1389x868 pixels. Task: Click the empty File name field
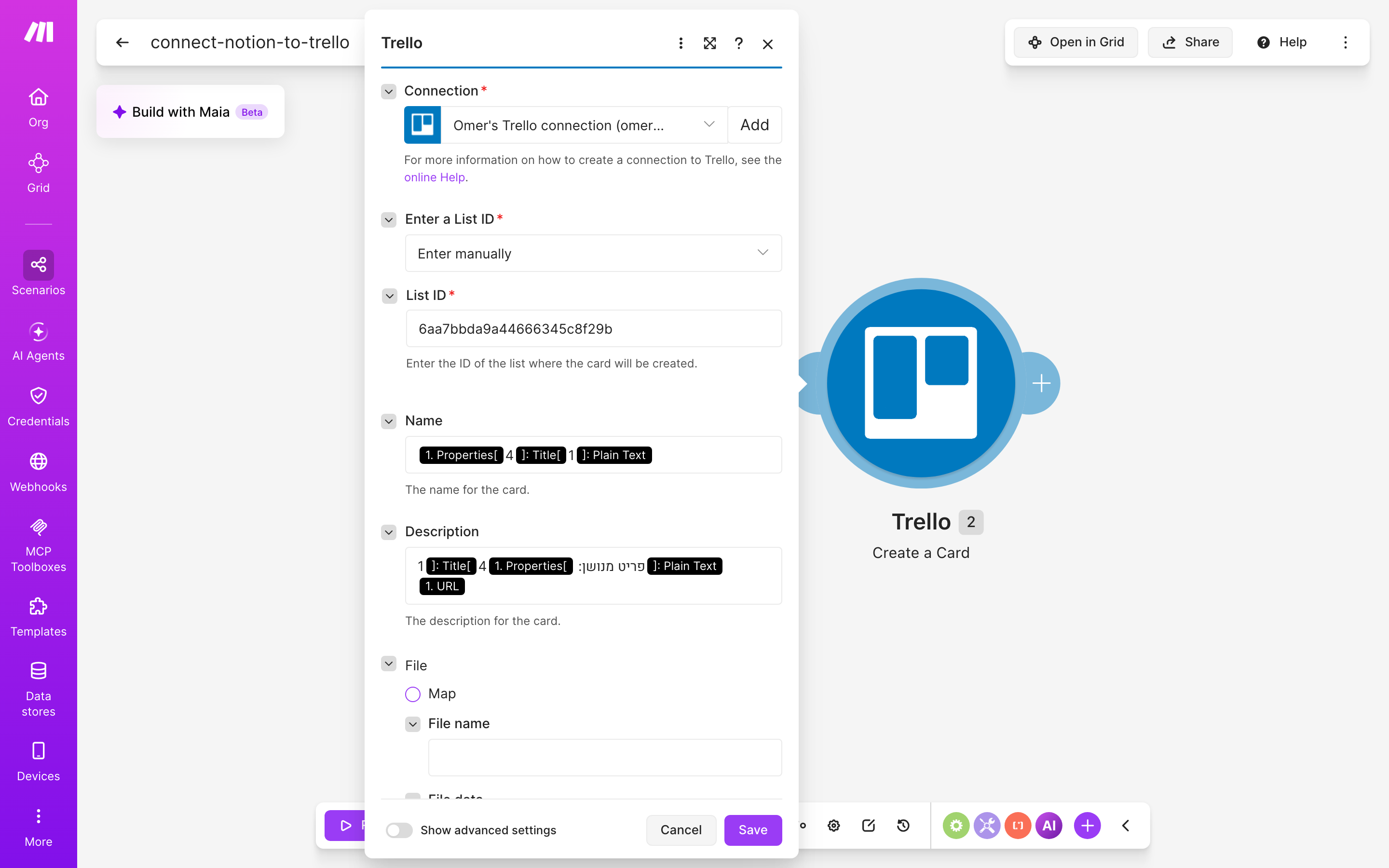(605, 757)
